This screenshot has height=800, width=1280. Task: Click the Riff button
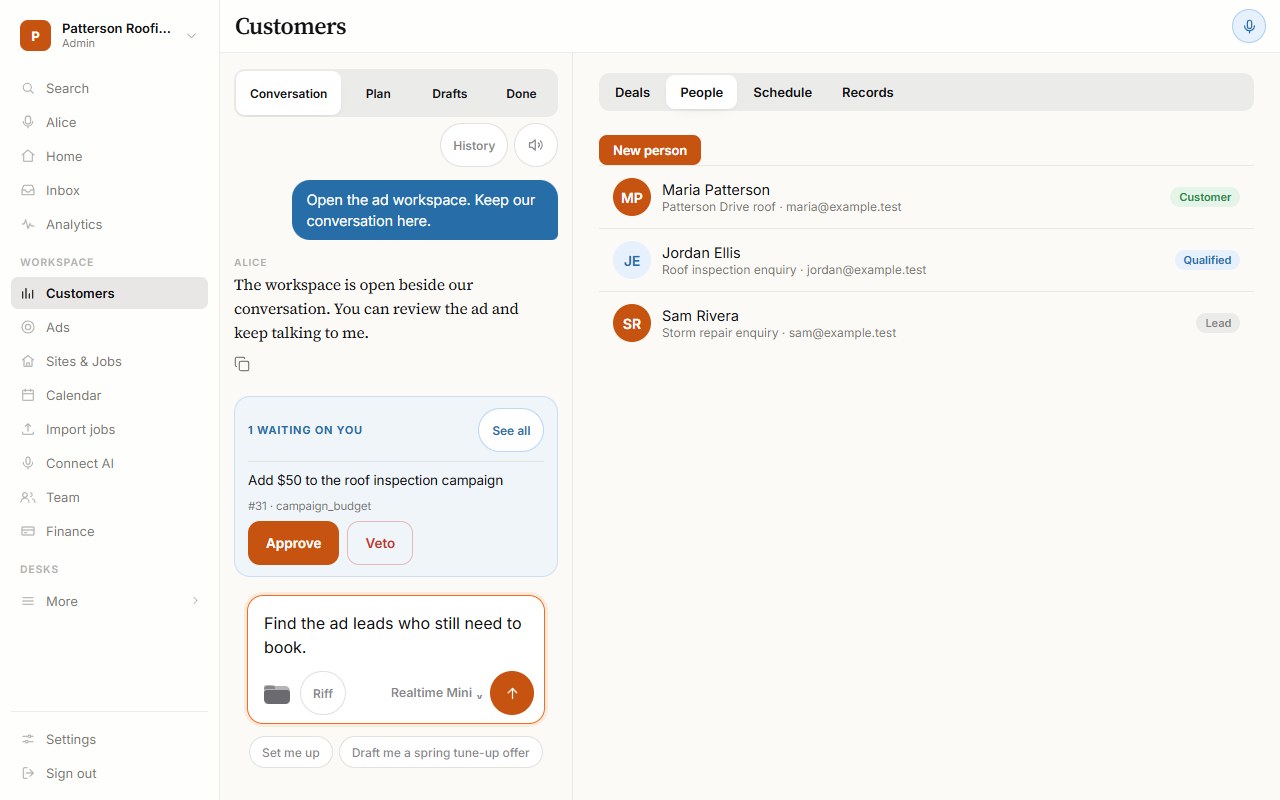coord(322,693)
